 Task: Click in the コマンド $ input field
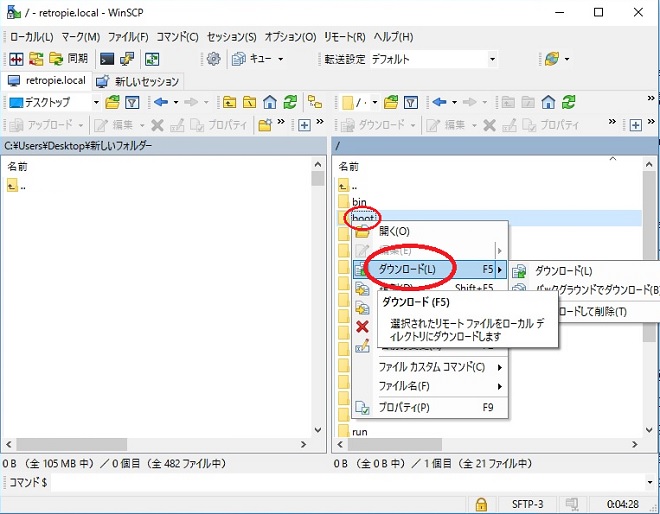point(347,482)
